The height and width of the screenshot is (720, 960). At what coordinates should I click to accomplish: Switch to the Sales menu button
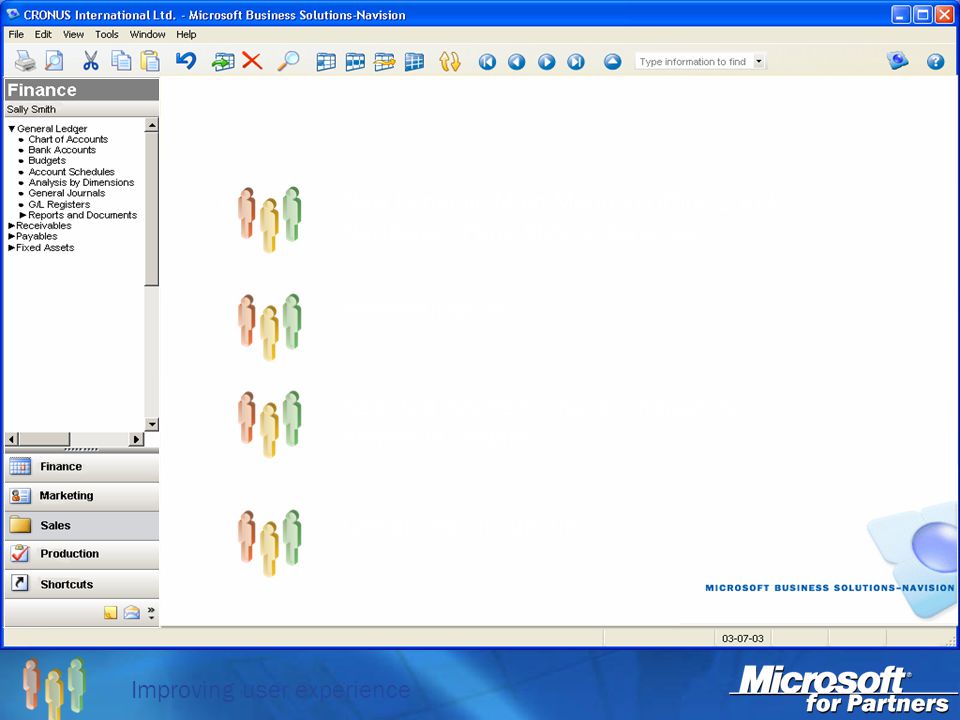click(81, 525)
